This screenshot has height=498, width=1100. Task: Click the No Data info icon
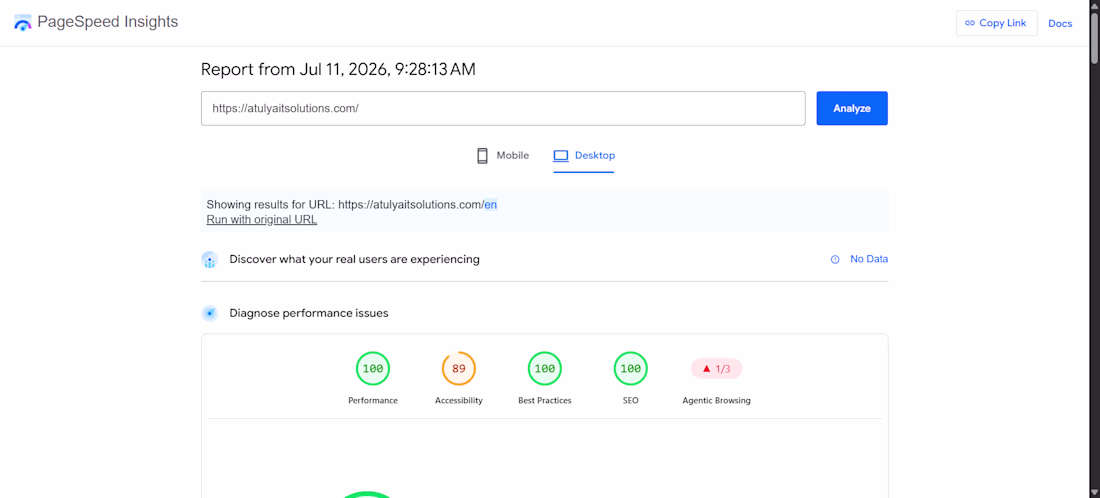835,260
